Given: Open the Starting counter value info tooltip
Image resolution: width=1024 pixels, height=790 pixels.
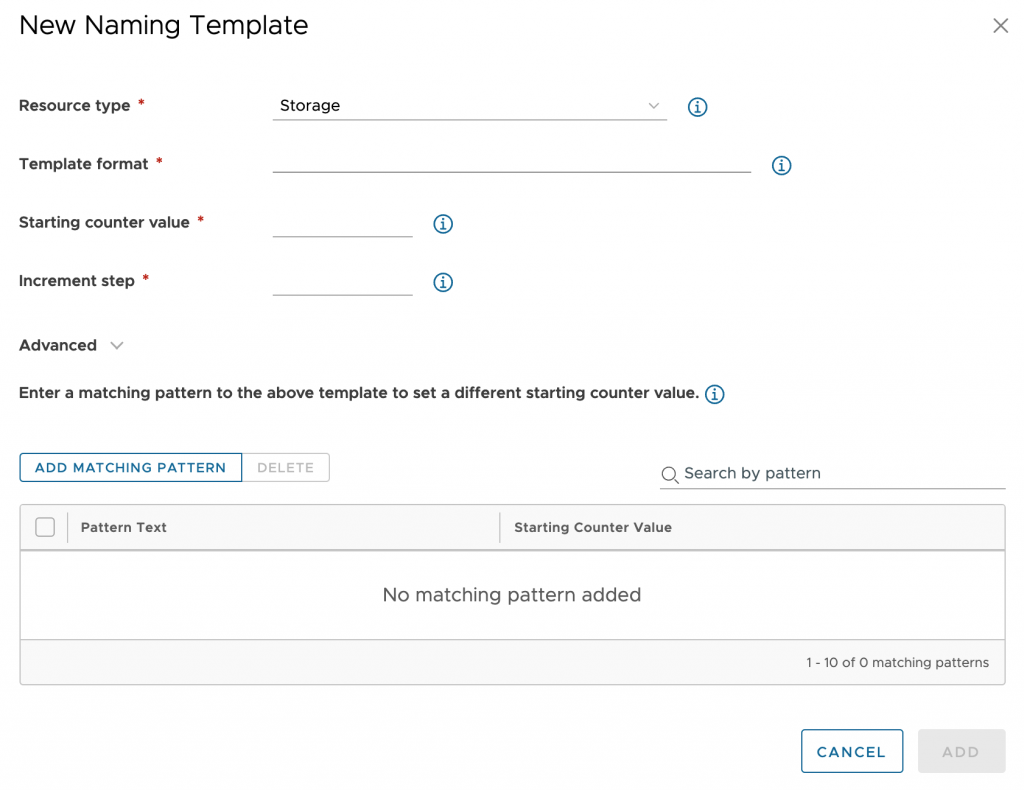Looking at the screenshot, I should tap(443, 224).
